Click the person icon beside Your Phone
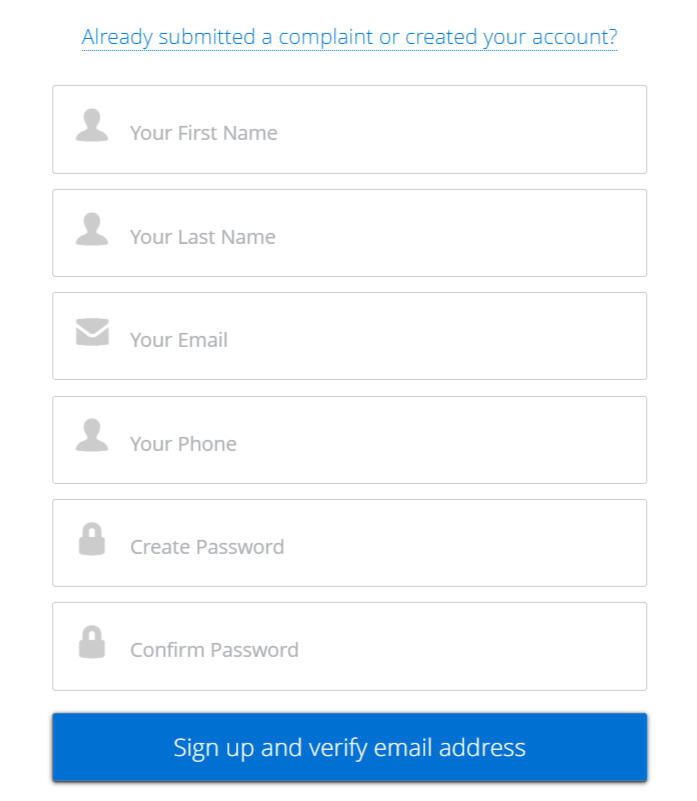 (92, 437)
